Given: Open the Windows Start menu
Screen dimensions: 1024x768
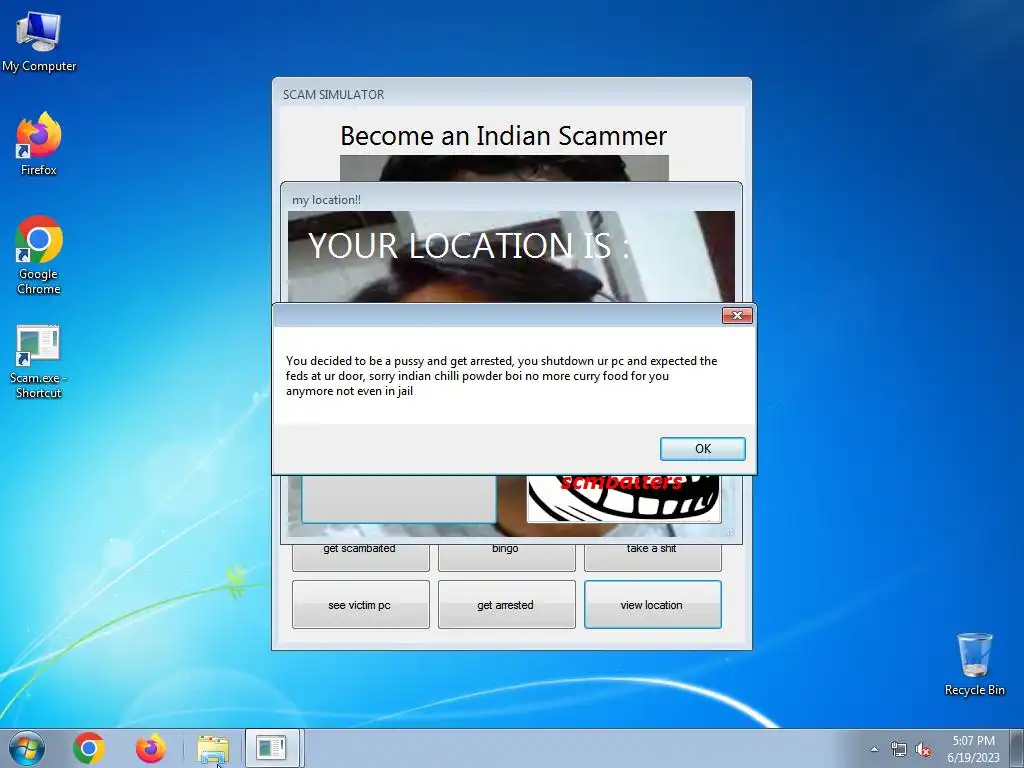Looking at the screenshot, I should (x=26, y=748).
